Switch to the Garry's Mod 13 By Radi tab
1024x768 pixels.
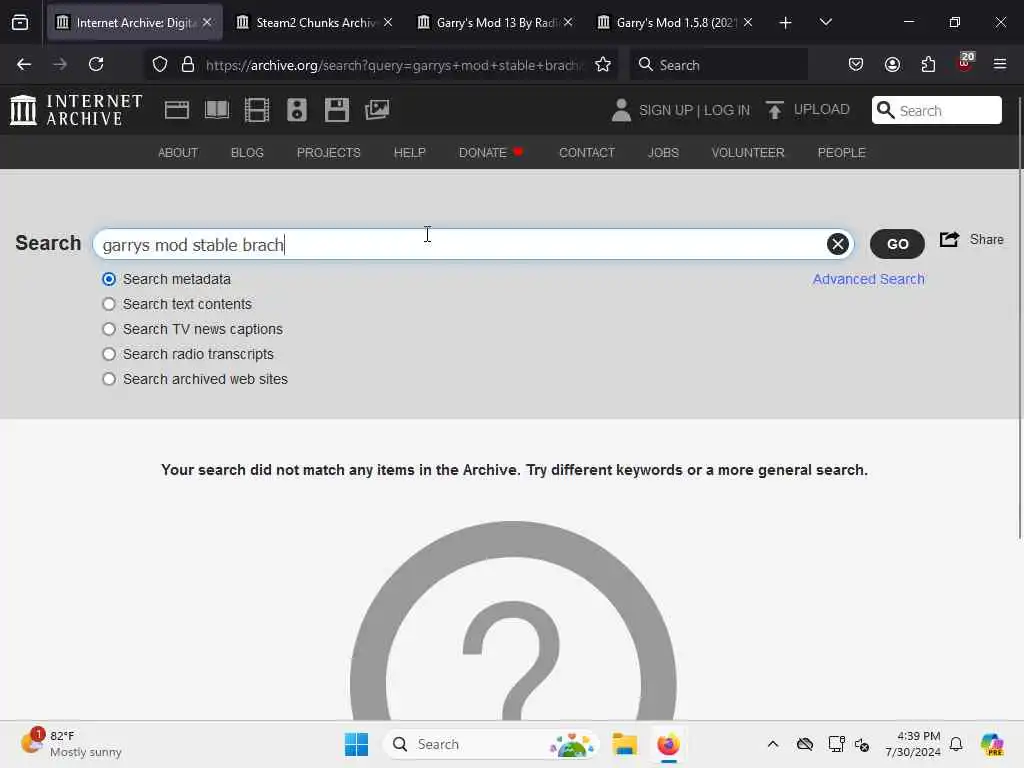tap(494, 23)
